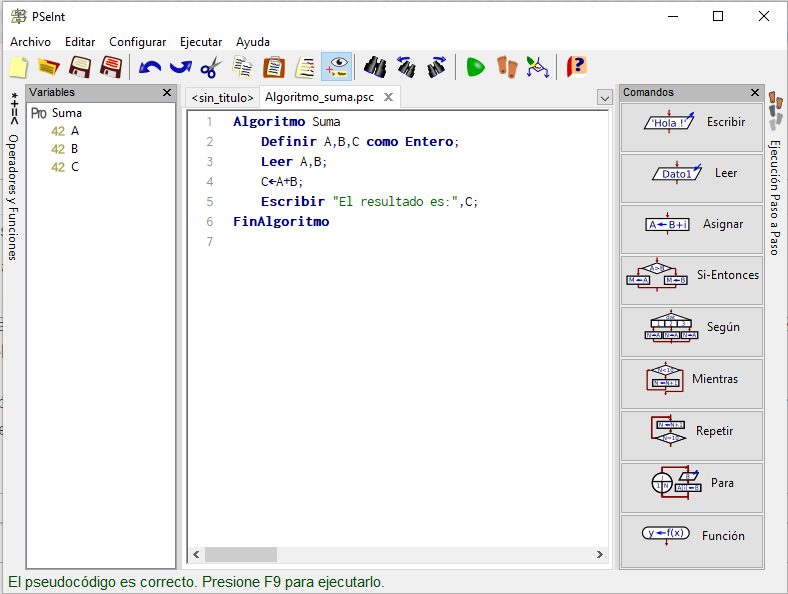Start step-by-step execution with the feet icon
This screenshot has height=594, width=788.
[x=507, y=67]
